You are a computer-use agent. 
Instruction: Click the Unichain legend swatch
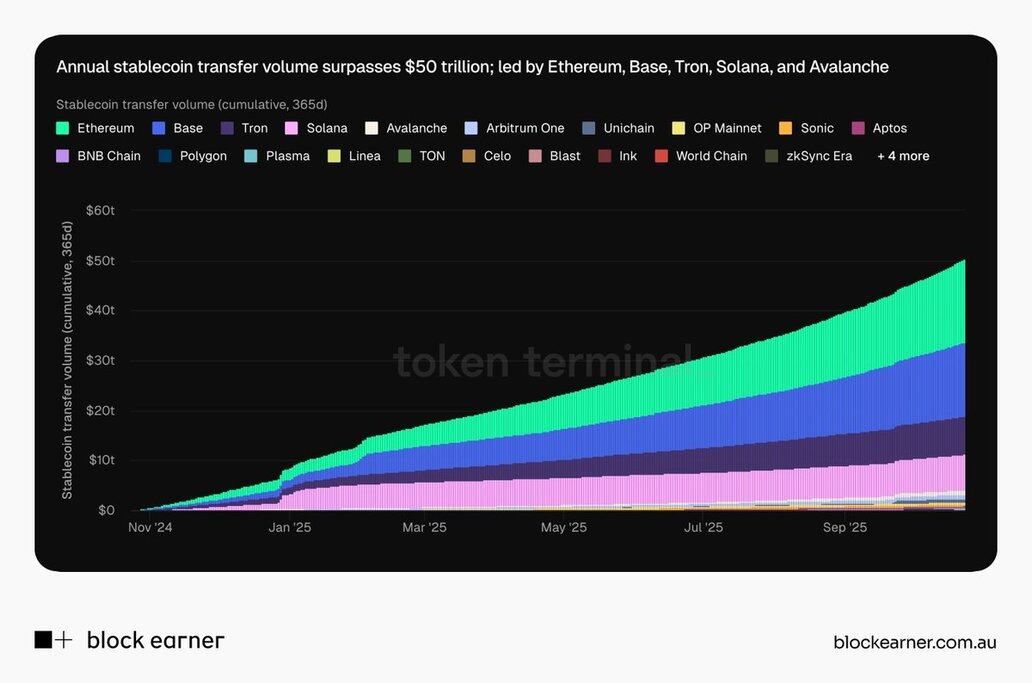(589, 128)
